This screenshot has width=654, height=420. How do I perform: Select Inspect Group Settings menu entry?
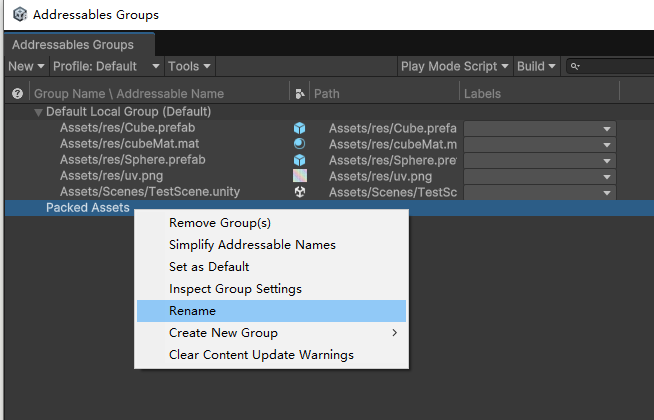coord(272,289)
